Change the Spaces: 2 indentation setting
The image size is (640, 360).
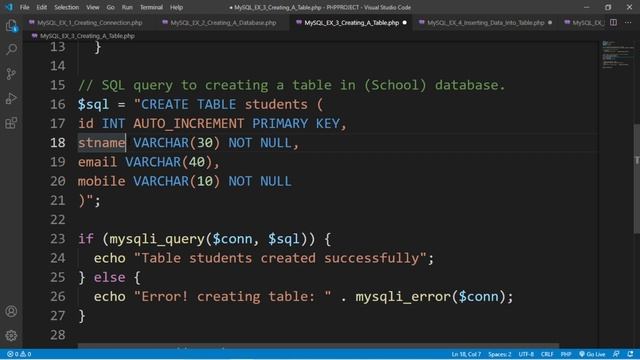point(500,354)
